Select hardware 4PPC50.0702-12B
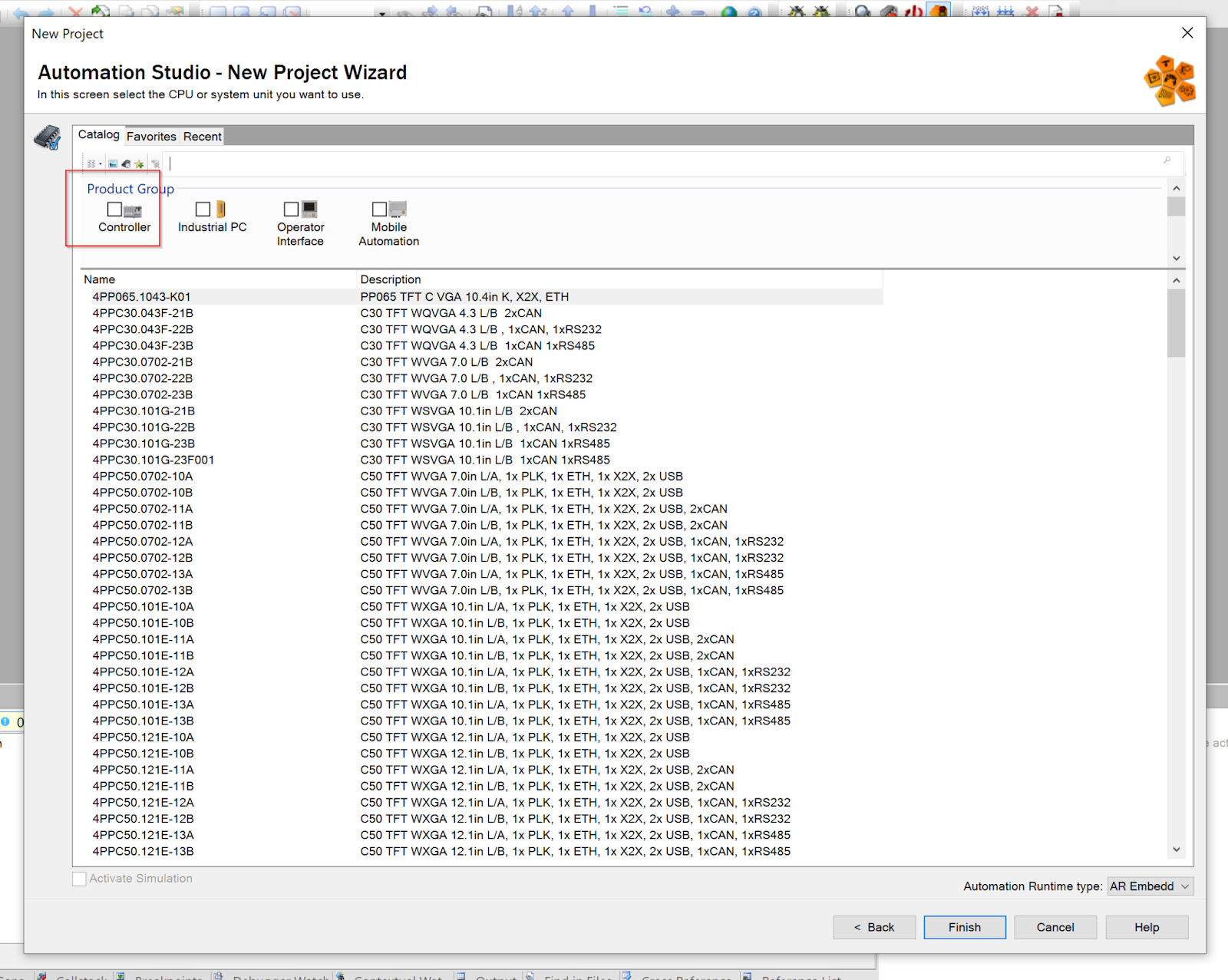The image size is (1228, 980). point(143,558)
